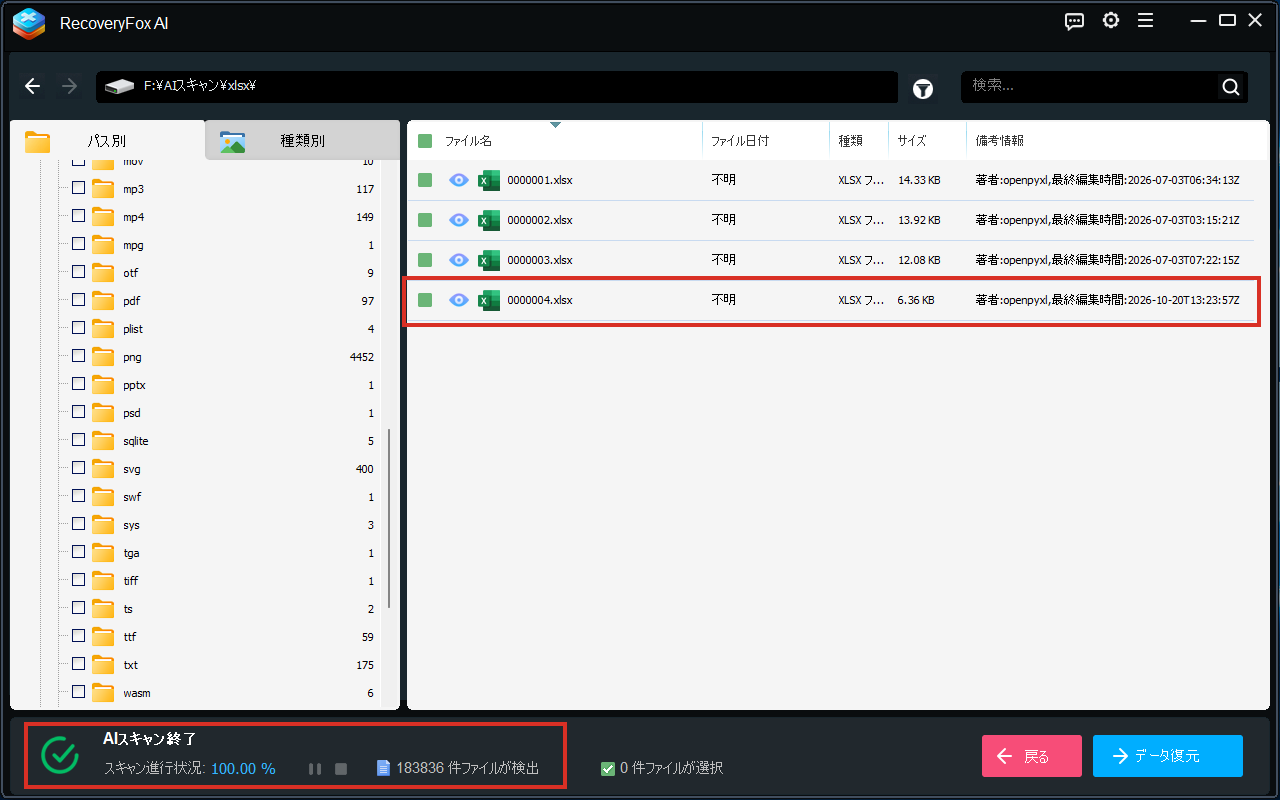The image size is (1280, 800).
Task: Open the hamburger menu in title bar
Action: 1146,21
